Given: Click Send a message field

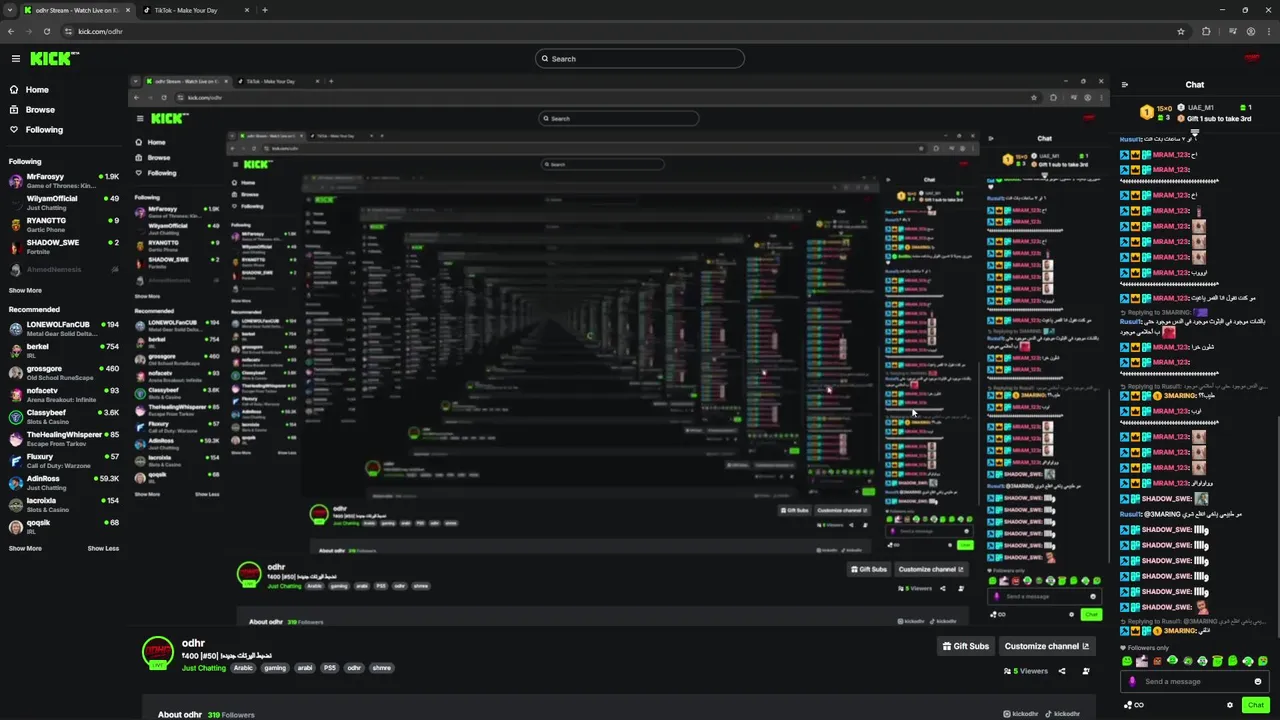Looking at the screenshot, I should [x=1195, y=682].
